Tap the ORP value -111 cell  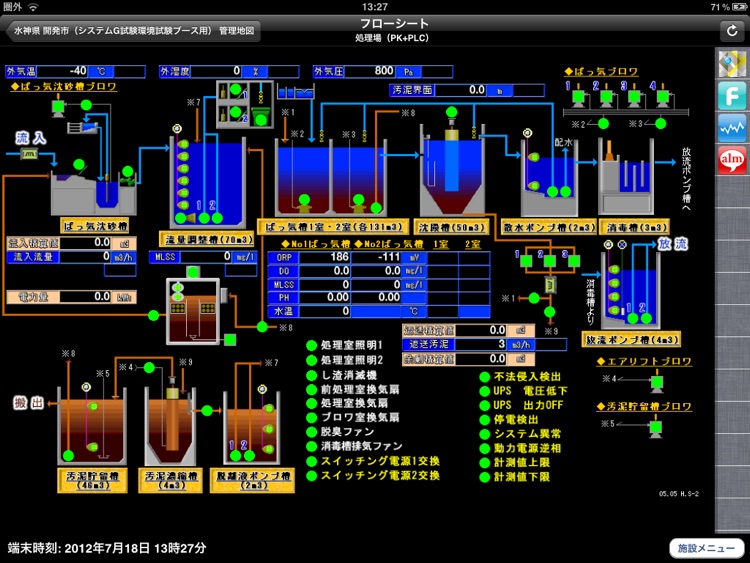[x=376, y=257]
